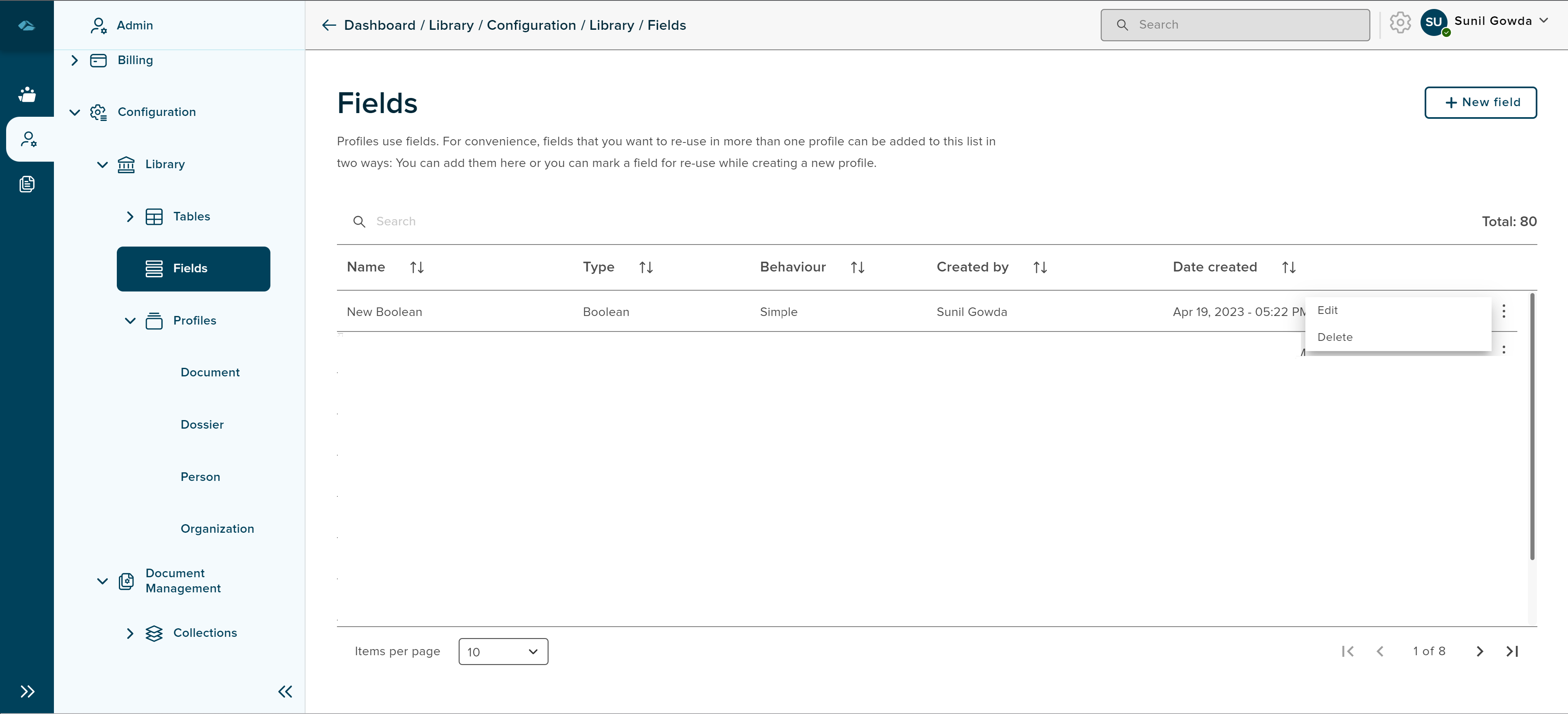Open the documents icon in left rail

point(27,184)
